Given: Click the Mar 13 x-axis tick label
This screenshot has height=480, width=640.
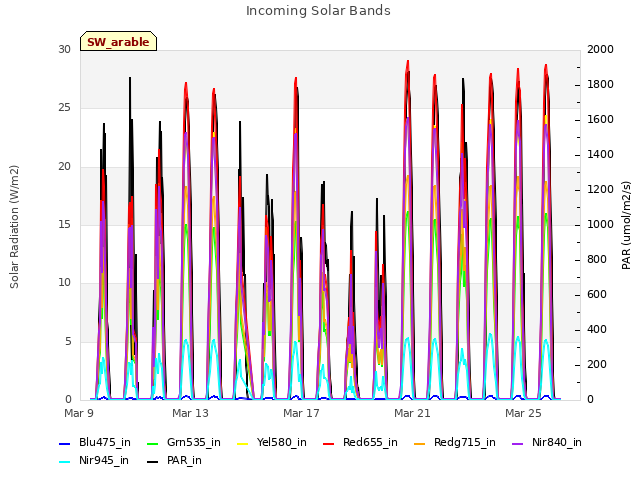Looking at the screenshot, I should point(190,413).
